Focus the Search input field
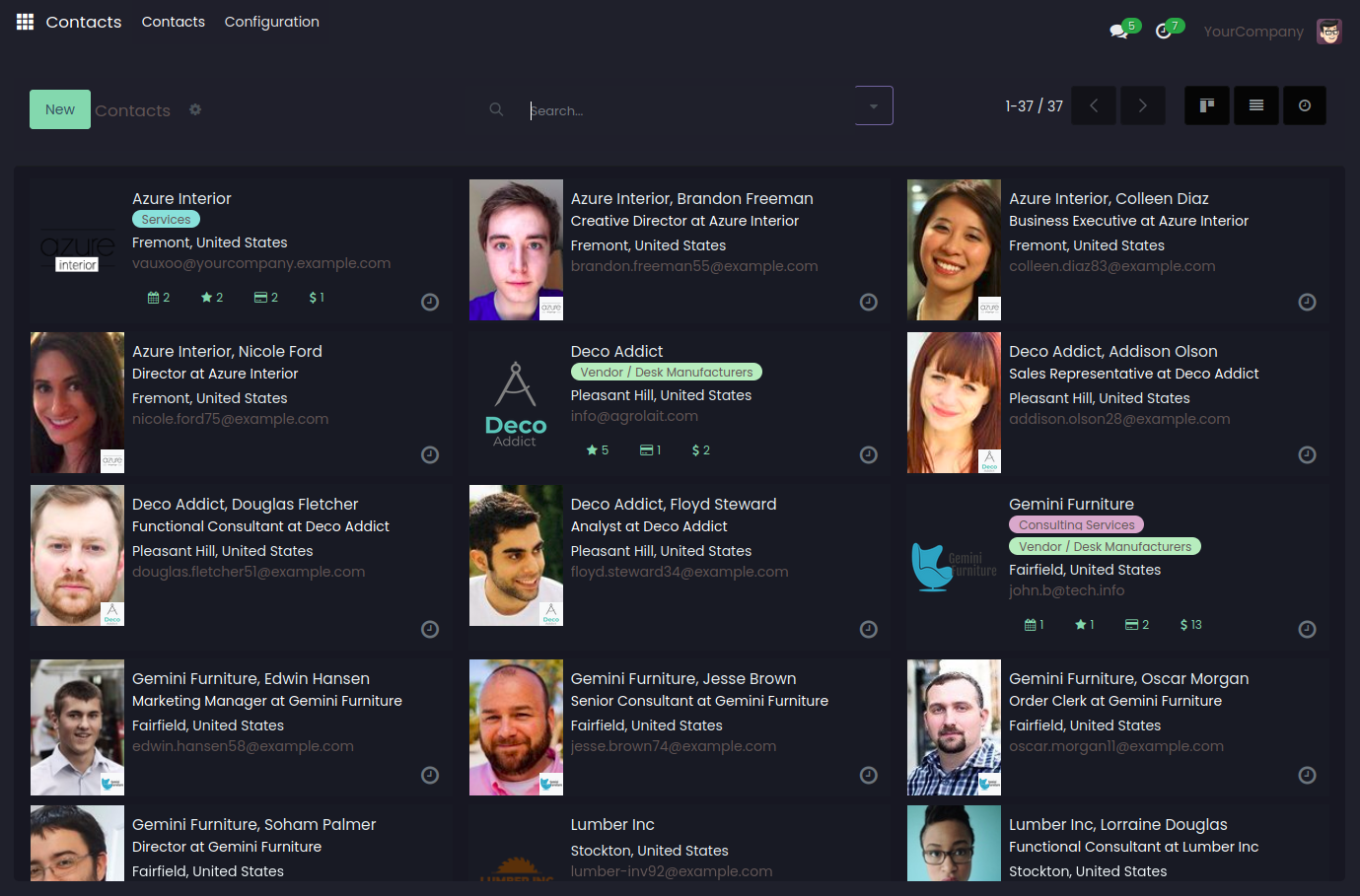 click(690, 110)
